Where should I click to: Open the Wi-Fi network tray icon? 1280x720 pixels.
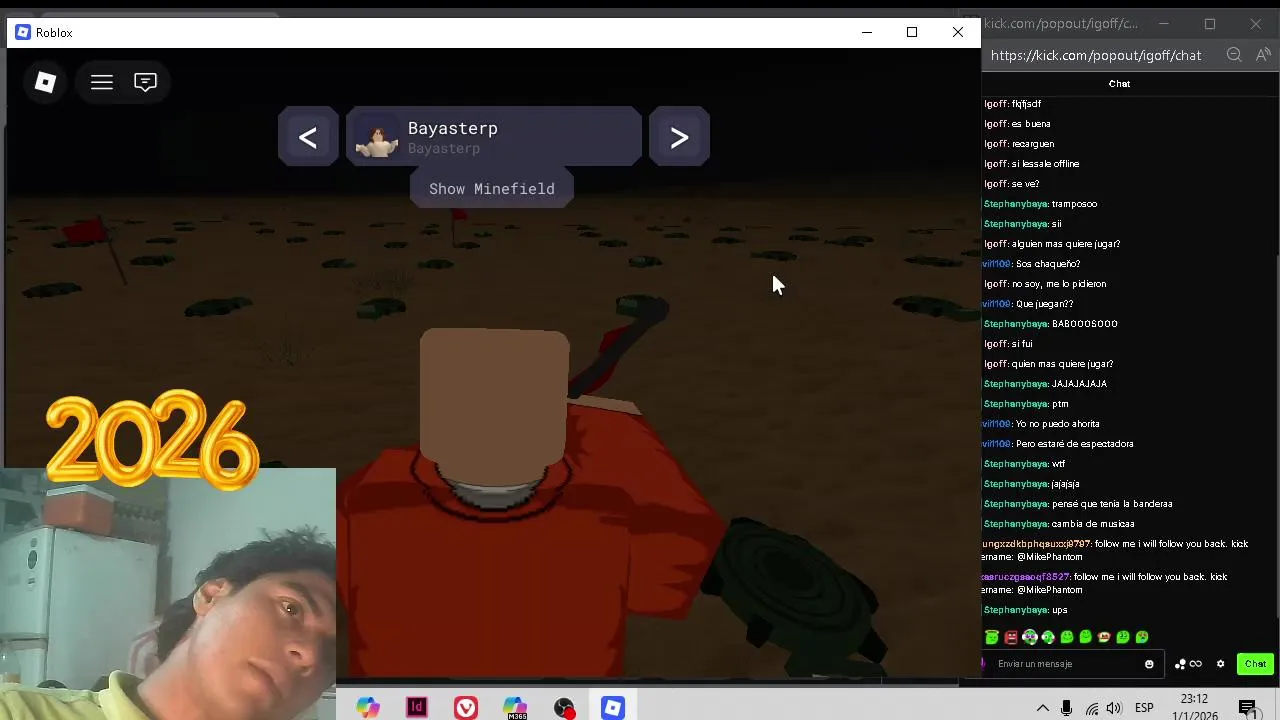click(1092, 708)
